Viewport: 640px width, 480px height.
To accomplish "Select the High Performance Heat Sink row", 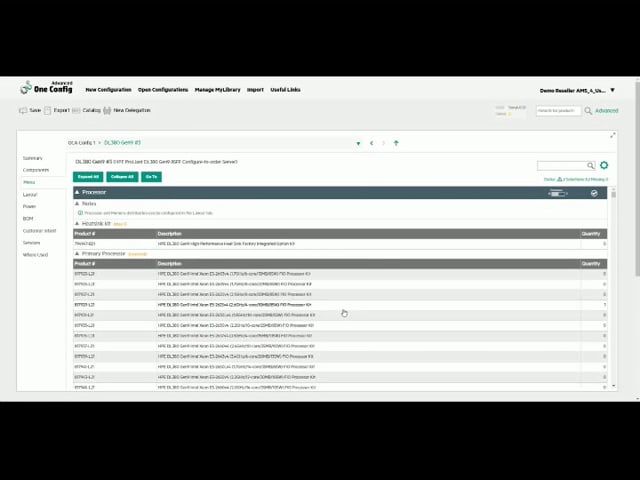I will point(340,244).
